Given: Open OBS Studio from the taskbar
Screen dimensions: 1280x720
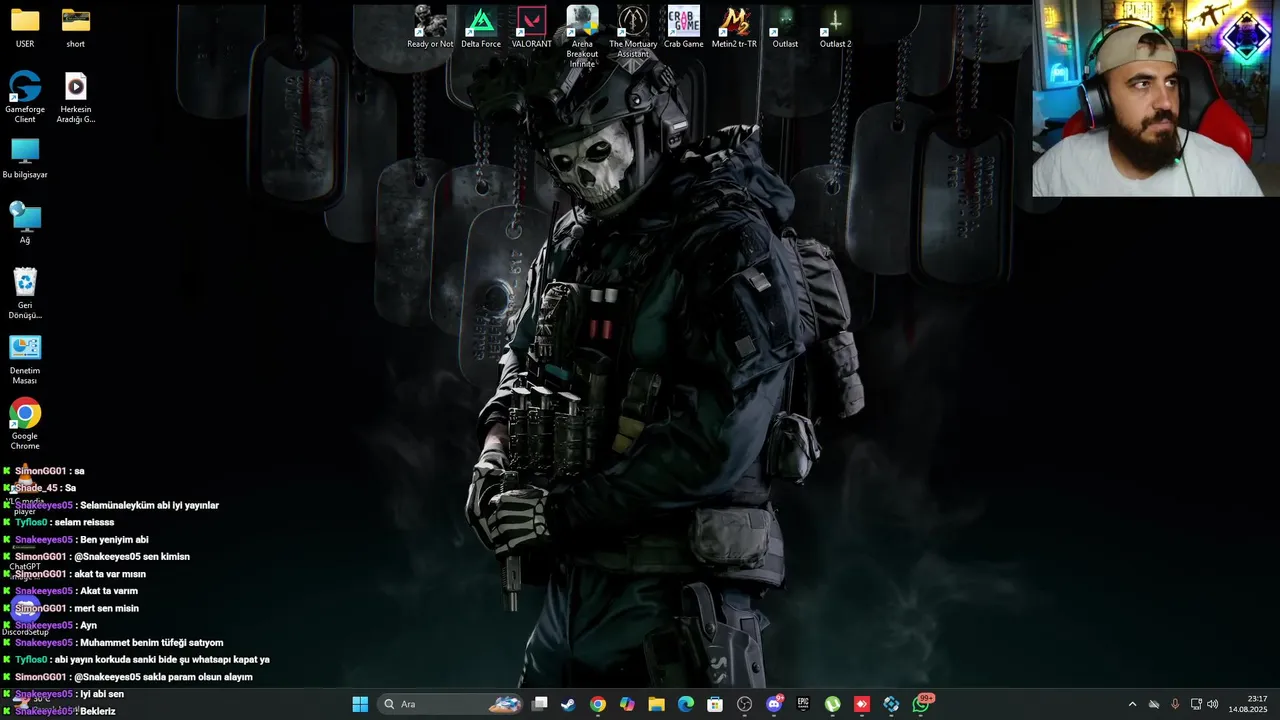Looking at the screenshot, I should (744, 704).
